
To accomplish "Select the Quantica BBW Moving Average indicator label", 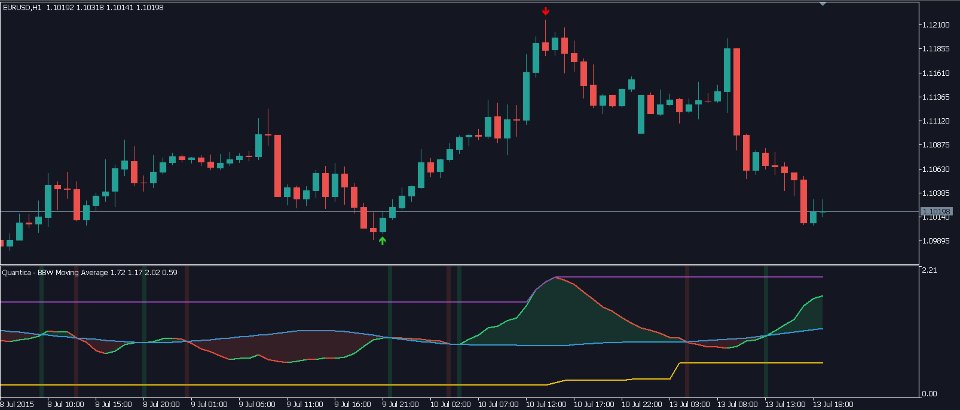I will pos(55,272).
